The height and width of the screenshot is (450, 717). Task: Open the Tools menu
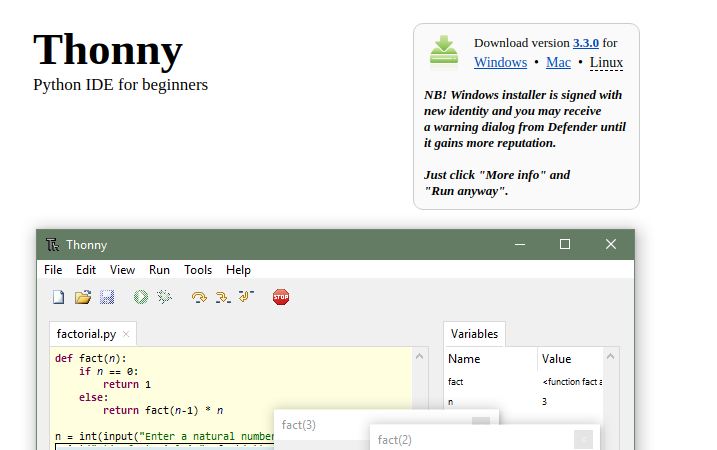tap(198, 270)
